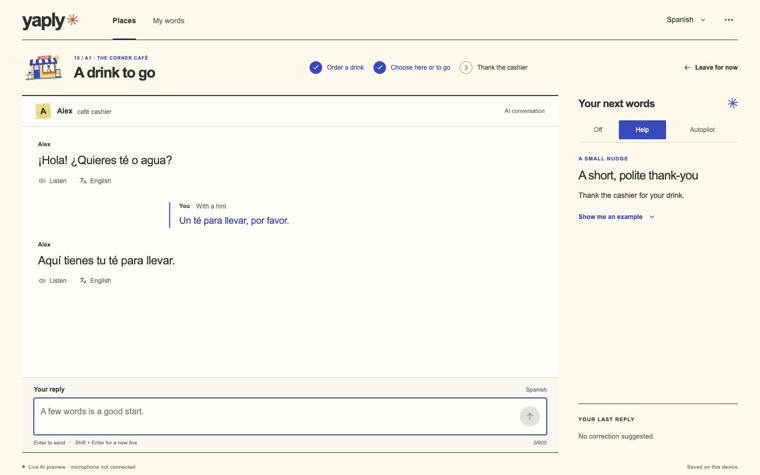Click the A drink to go title

[114, 73]
